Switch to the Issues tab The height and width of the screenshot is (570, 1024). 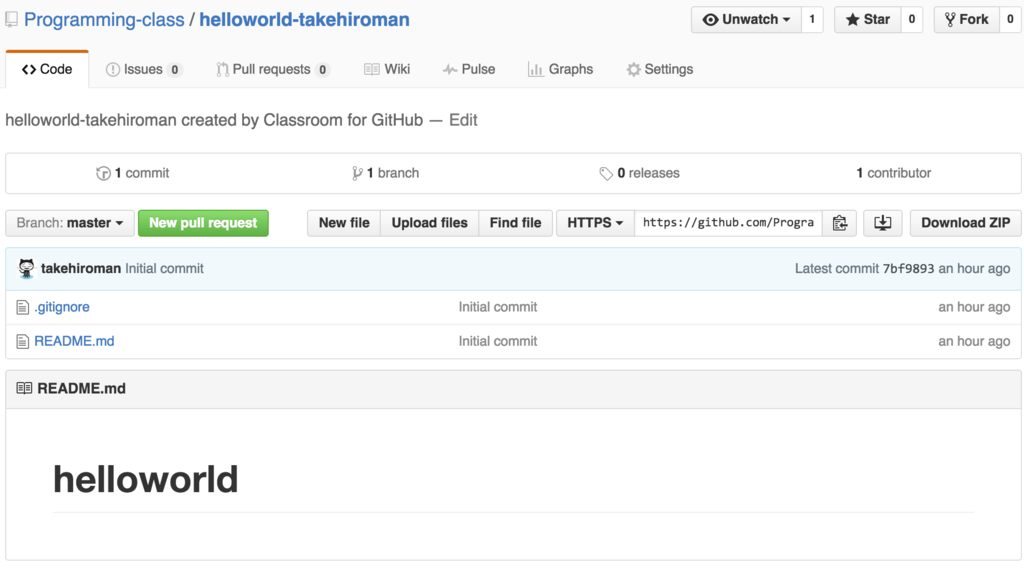click(144, 69)
